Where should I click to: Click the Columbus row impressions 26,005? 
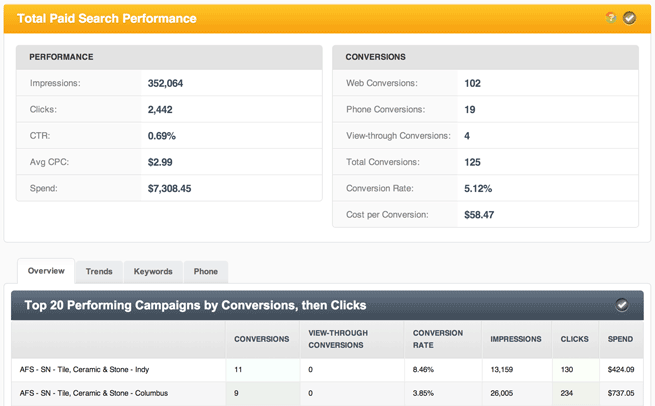tap(502, 393)
